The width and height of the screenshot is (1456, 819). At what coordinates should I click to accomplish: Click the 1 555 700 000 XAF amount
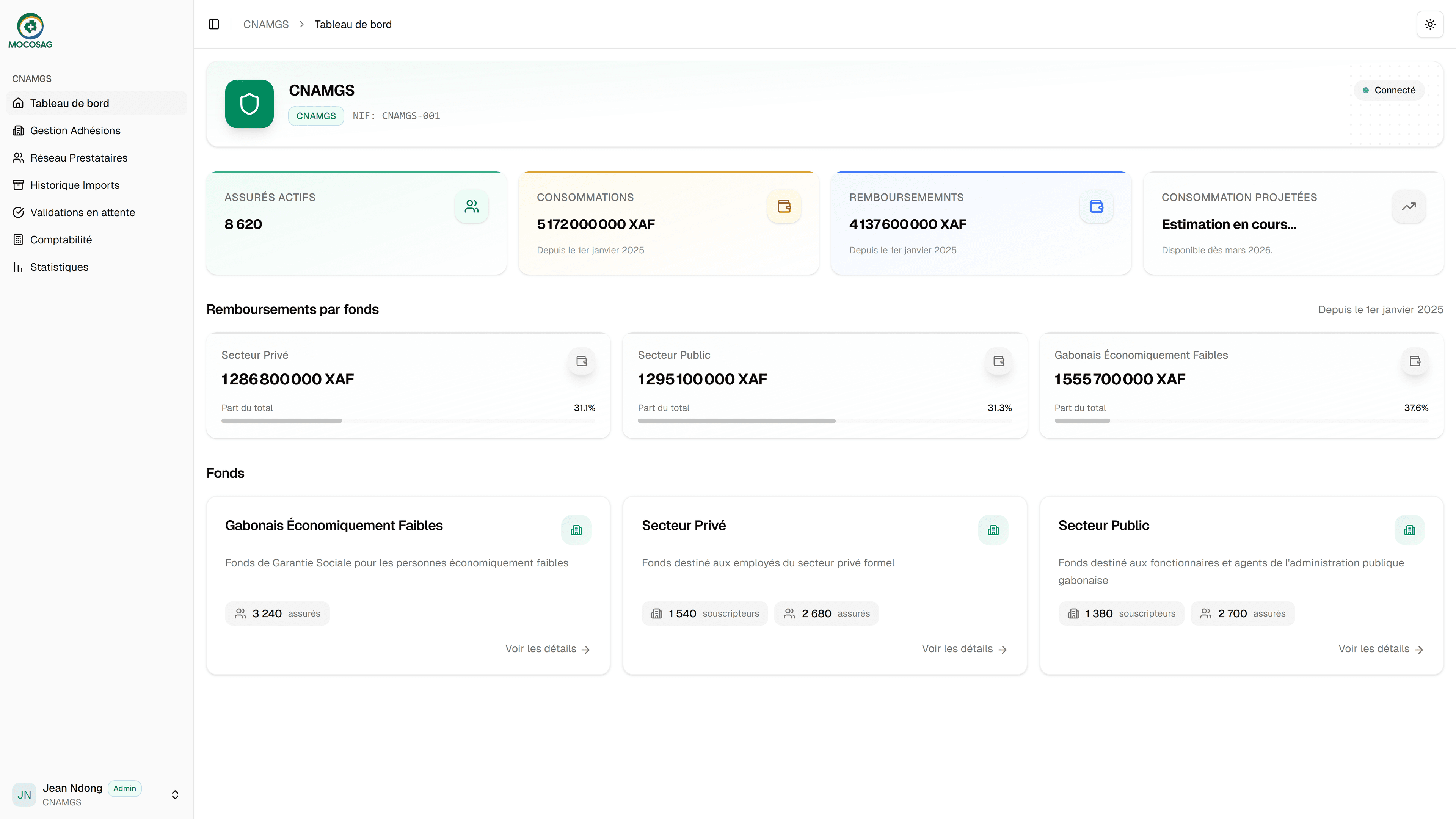click(x=1120, y=379)
